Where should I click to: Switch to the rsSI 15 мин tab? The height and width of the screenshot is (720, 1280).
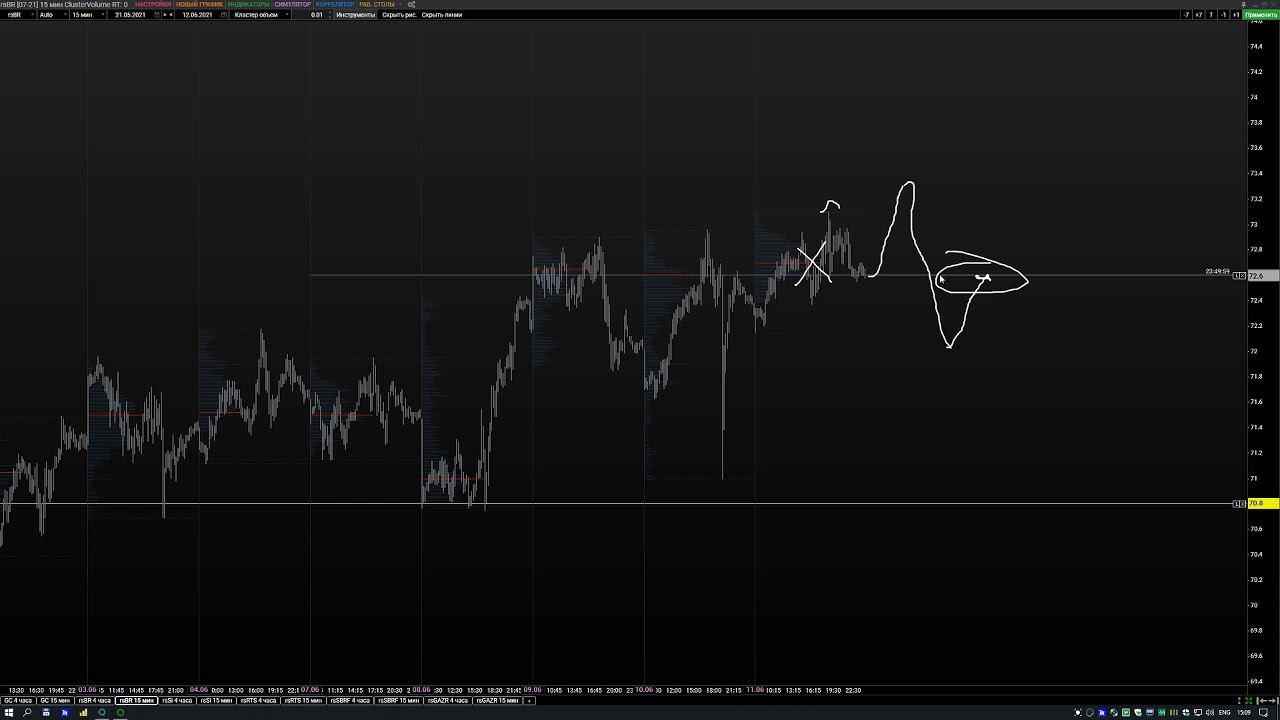(x=216, y=700)
